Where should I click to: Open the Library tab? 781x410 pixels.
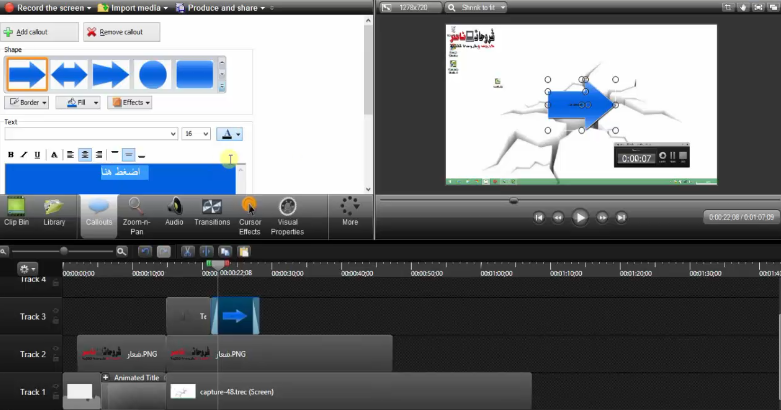(54, 213)
